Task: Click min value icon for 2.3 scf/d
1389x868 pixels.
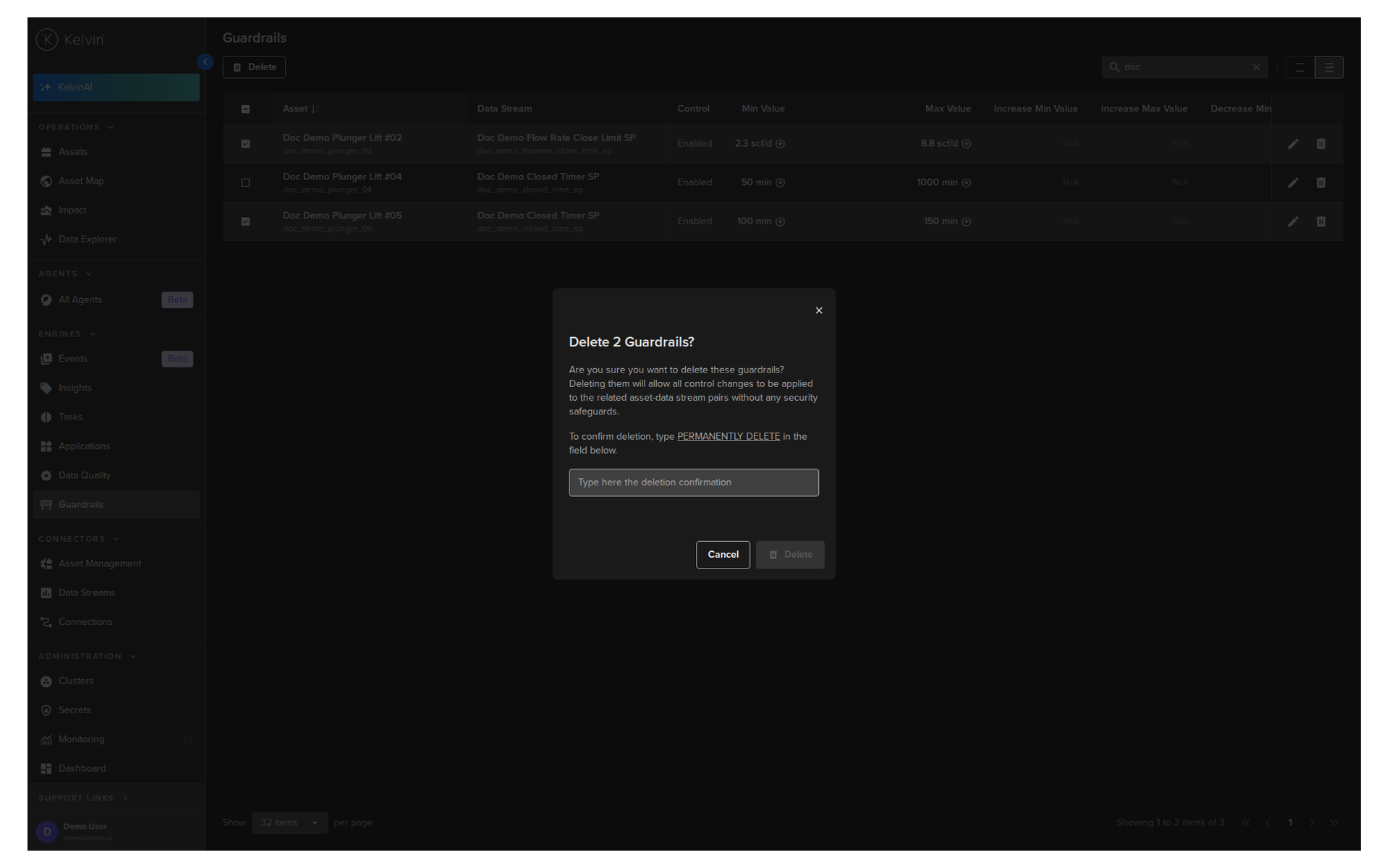Action: tap(780, 144)
